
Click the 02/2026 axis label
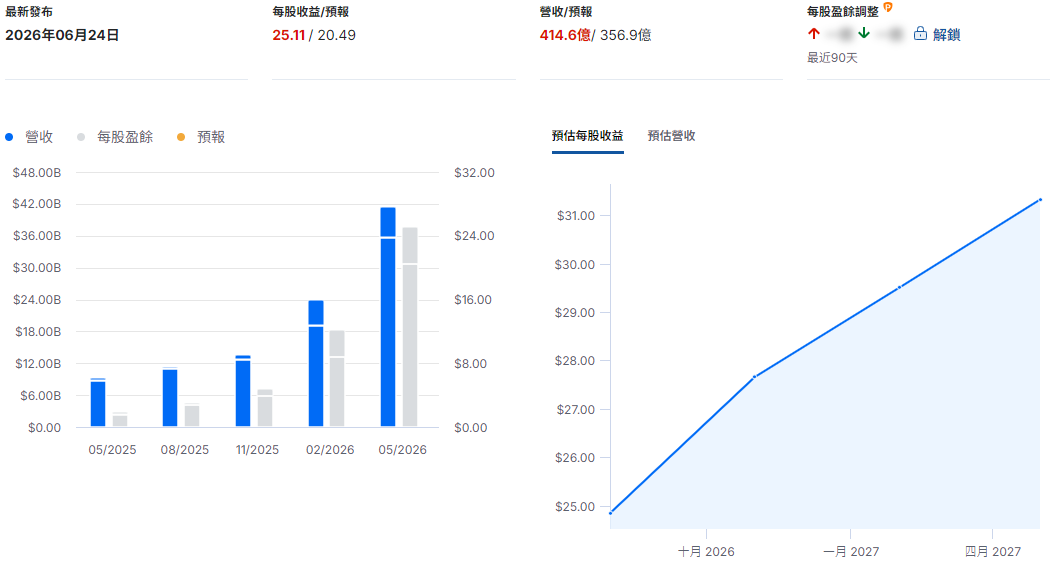click(330, 450)
